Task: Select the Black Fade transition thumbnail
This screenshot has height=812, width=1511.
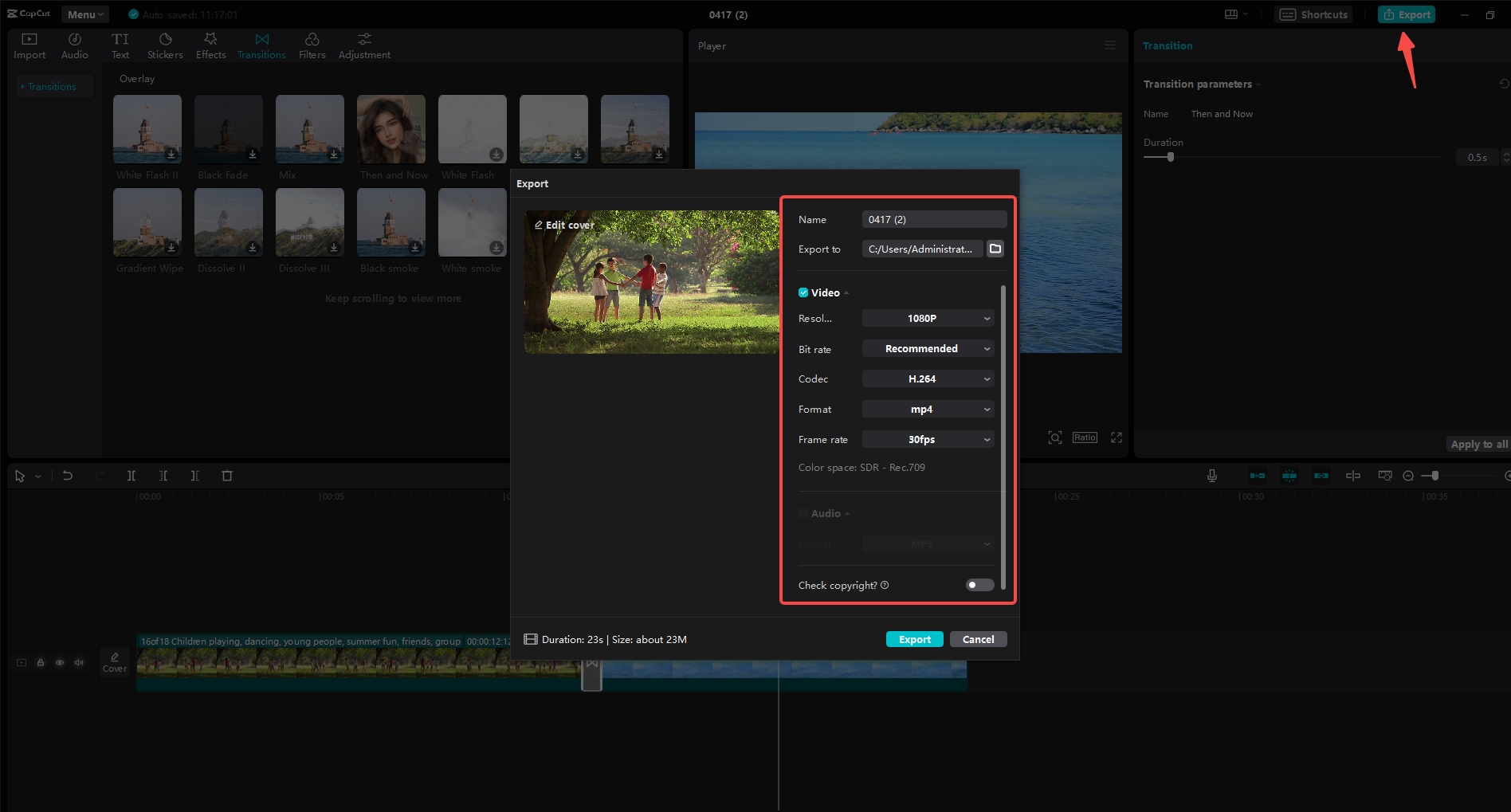Action: [x=228, y=128]
